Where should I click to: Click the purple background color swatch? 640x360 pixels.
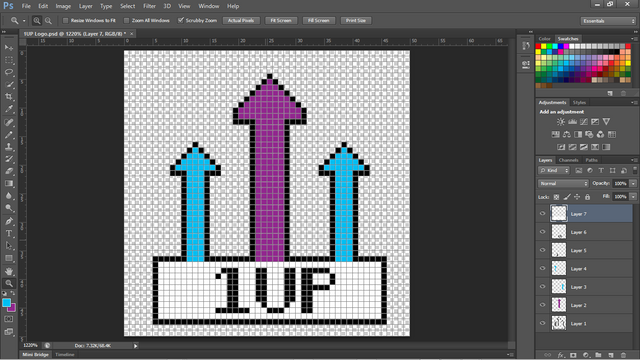(12, 308)
